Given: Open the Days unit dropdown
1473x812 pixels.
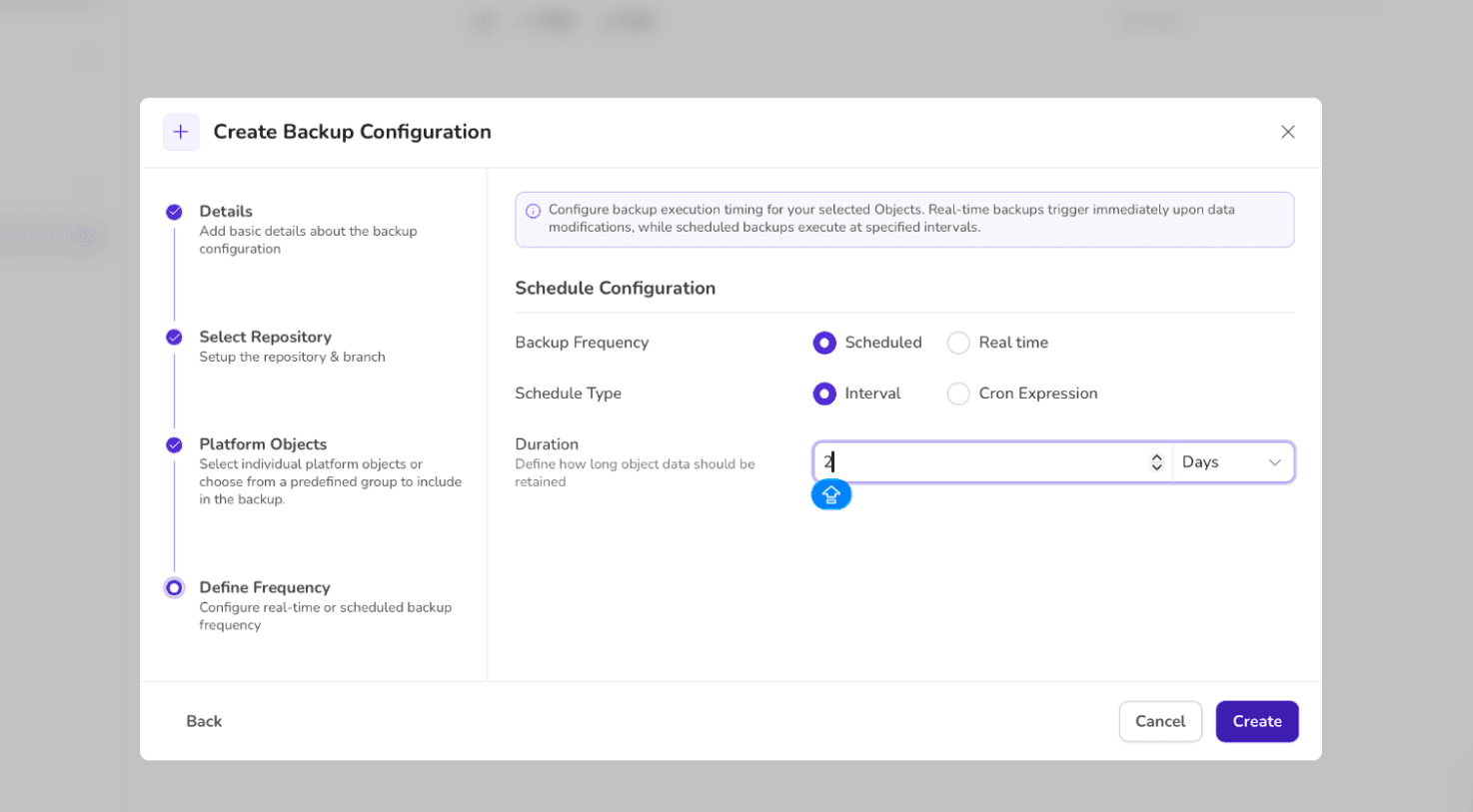Looking at the screenshot, I should (x=1232, y=462).
